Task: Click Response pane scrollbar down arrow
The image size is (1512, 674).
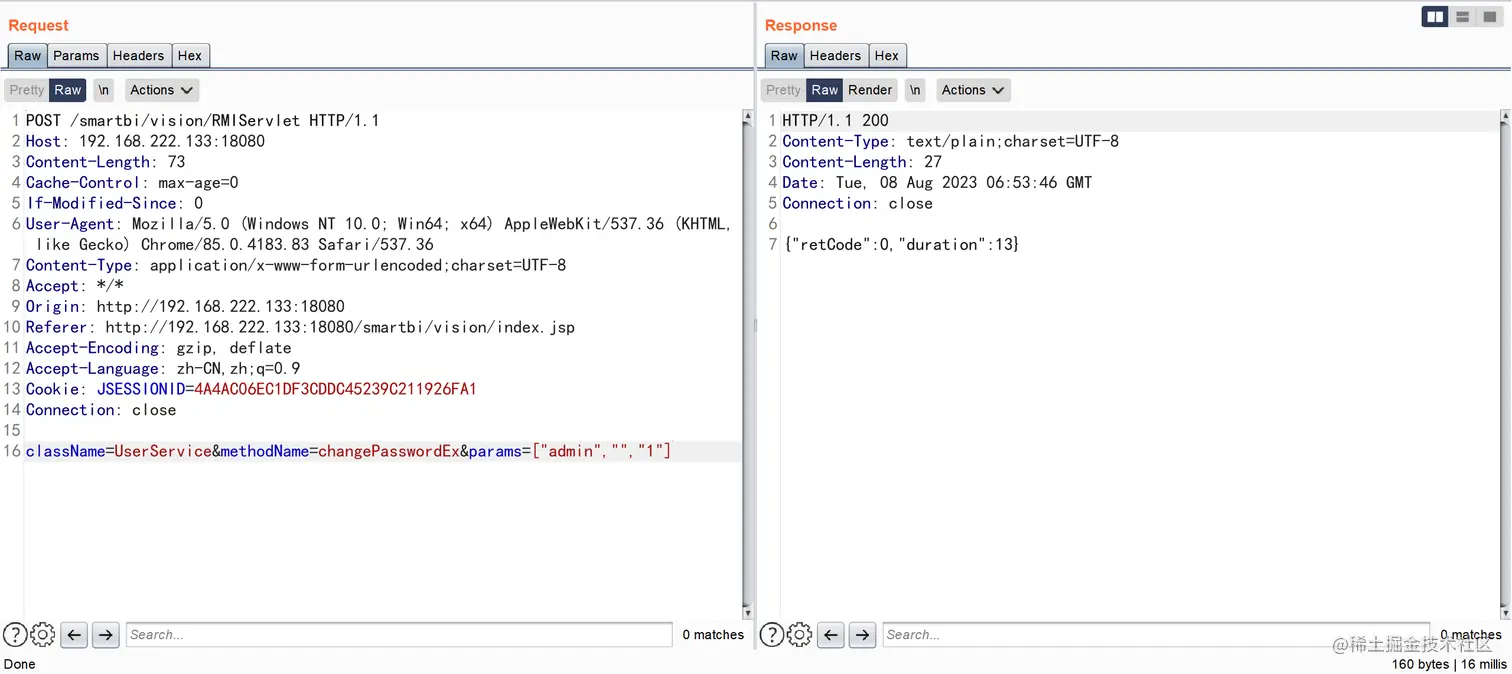Action: (1504, 611)
